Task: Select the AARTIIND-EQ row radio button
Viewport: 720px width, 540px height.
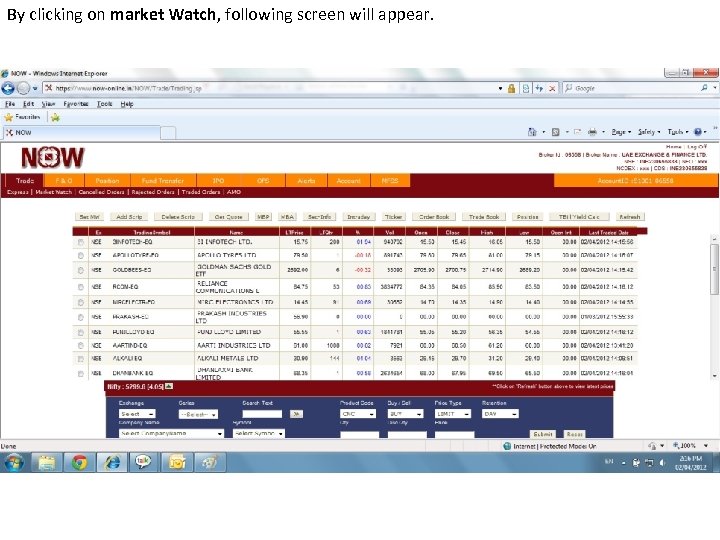Action: (x=81, y=345)
